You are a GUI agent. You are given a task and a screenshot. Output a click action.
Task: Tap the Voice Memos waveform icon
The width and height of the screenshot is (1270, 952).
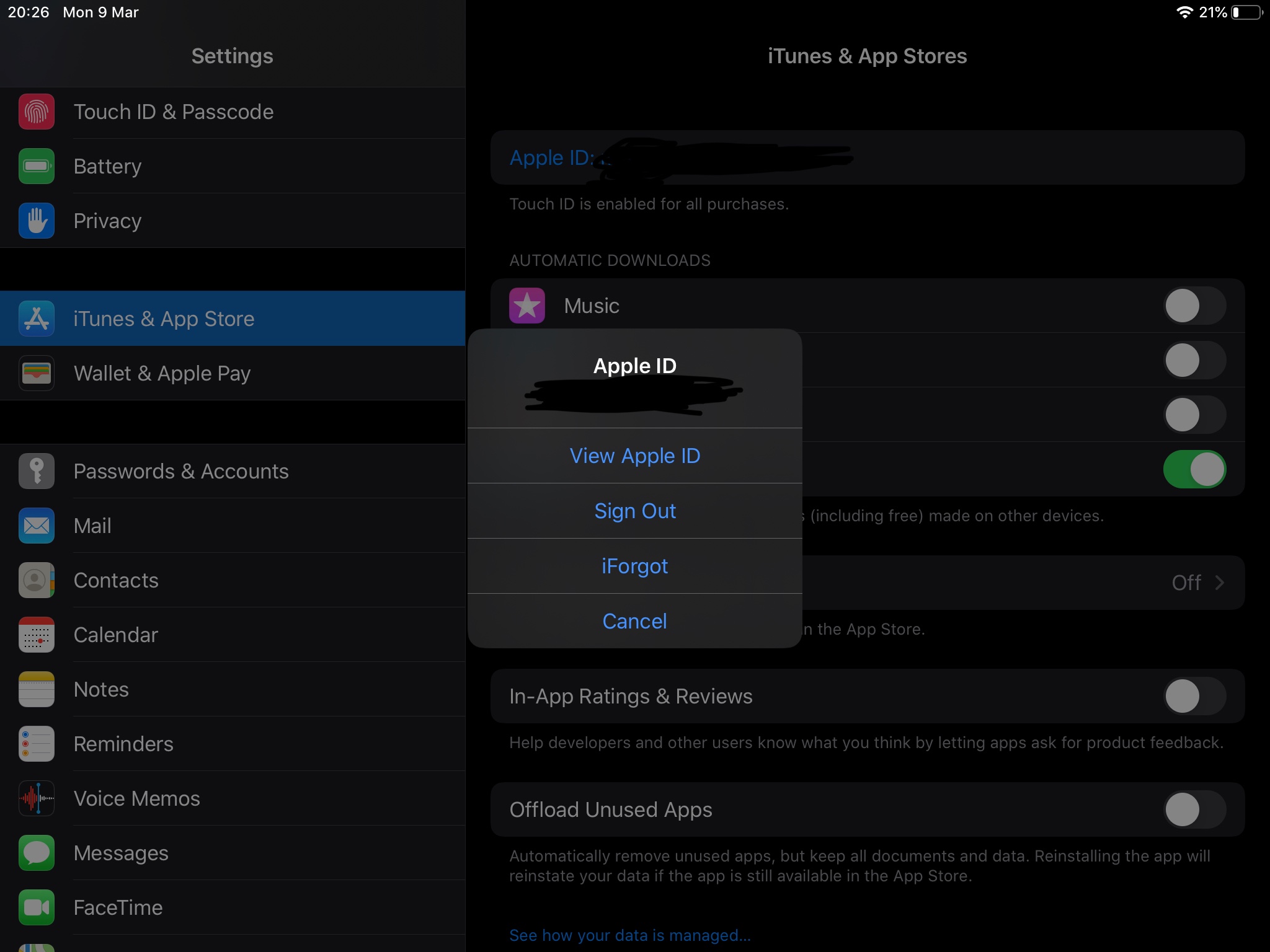[37, 798]
